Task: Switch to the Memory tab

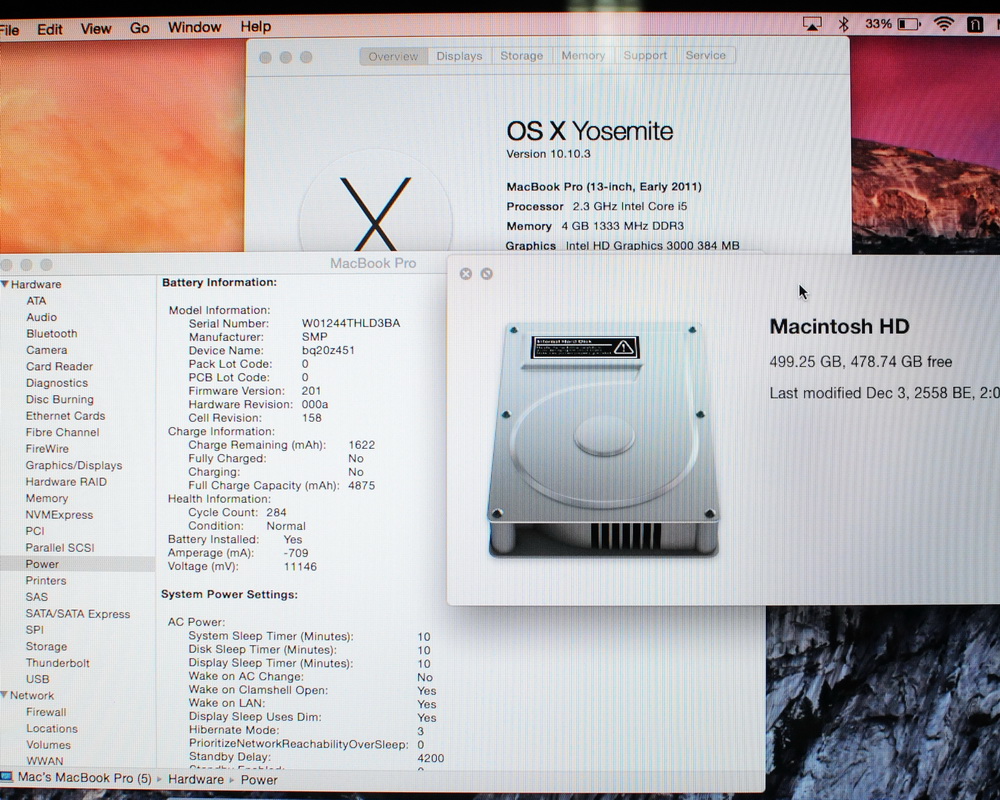Action: coord(583,56)
